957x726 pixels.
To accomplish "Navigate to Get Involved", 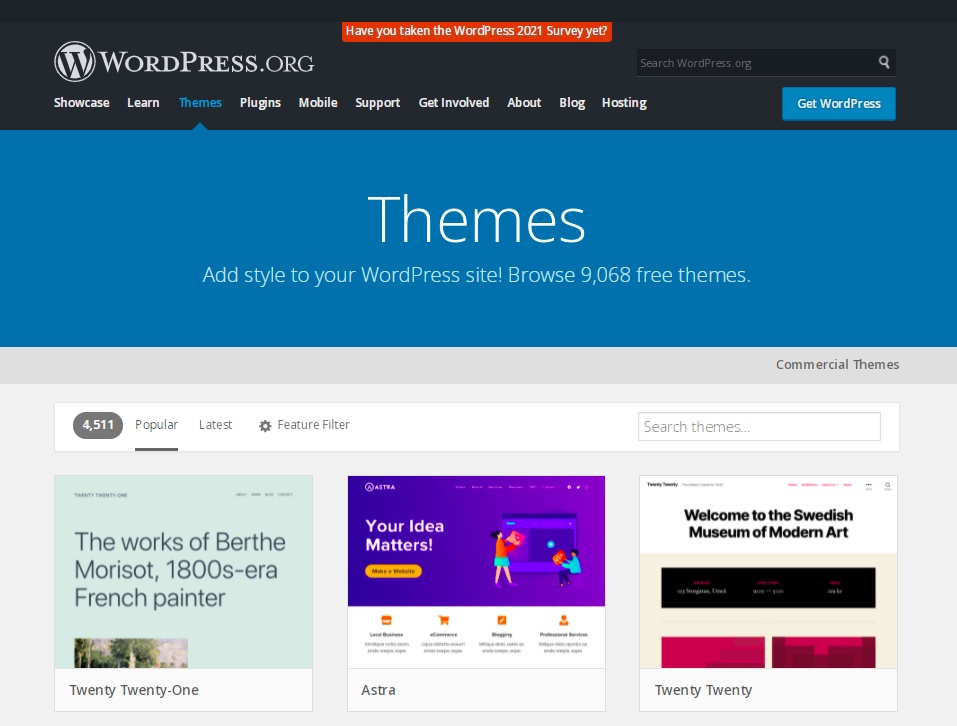I will [x=454, y=103].
